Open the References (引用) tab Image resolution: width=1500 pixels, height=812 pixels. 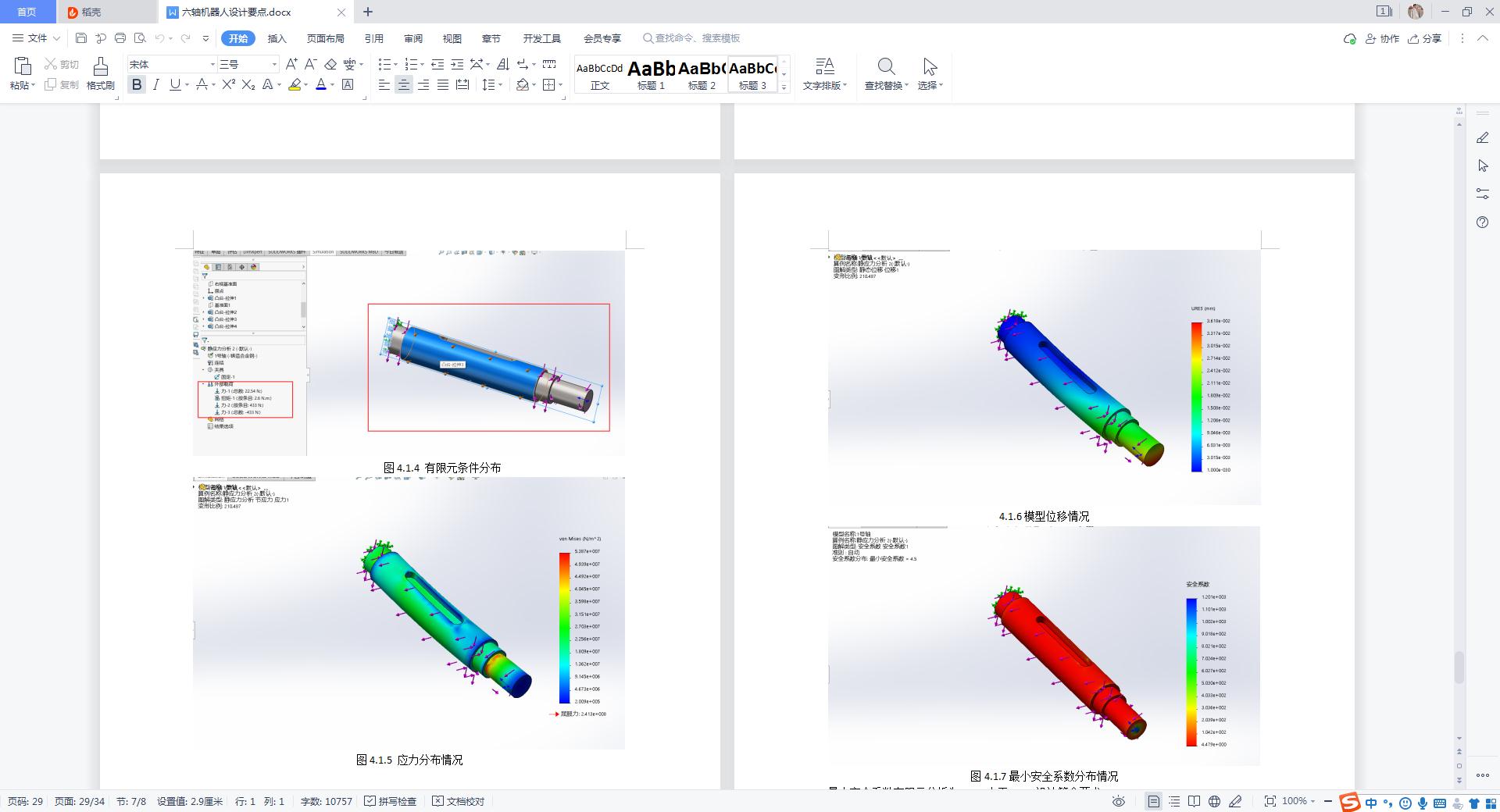click(x=373, y=38)
